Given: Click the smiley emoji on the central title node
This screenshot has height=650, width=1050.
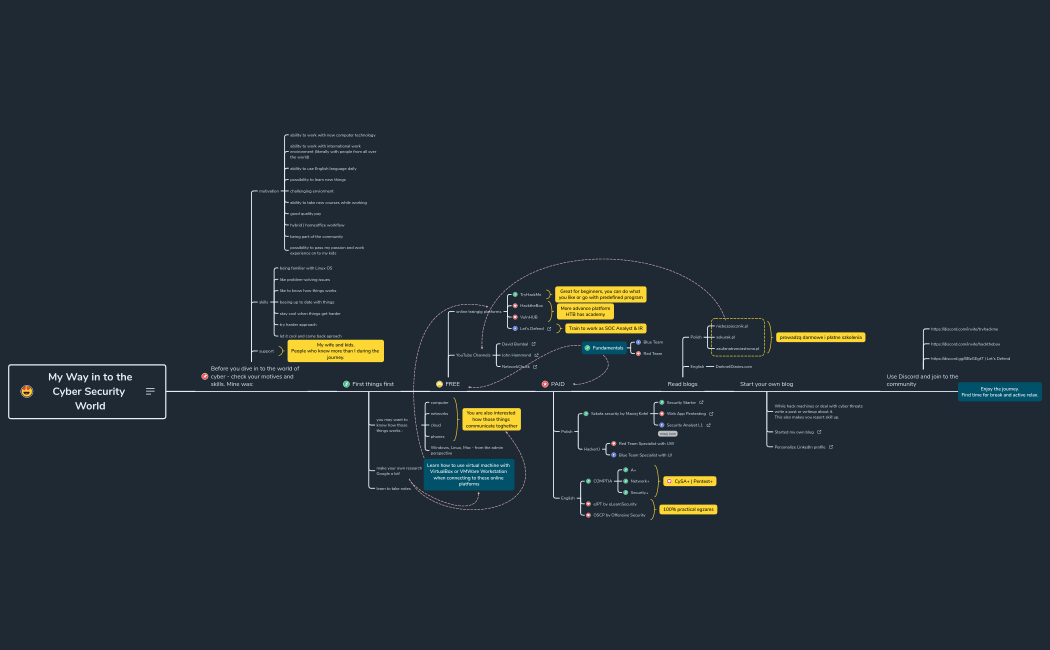Looking at the screenshot, I should point(27,391).
